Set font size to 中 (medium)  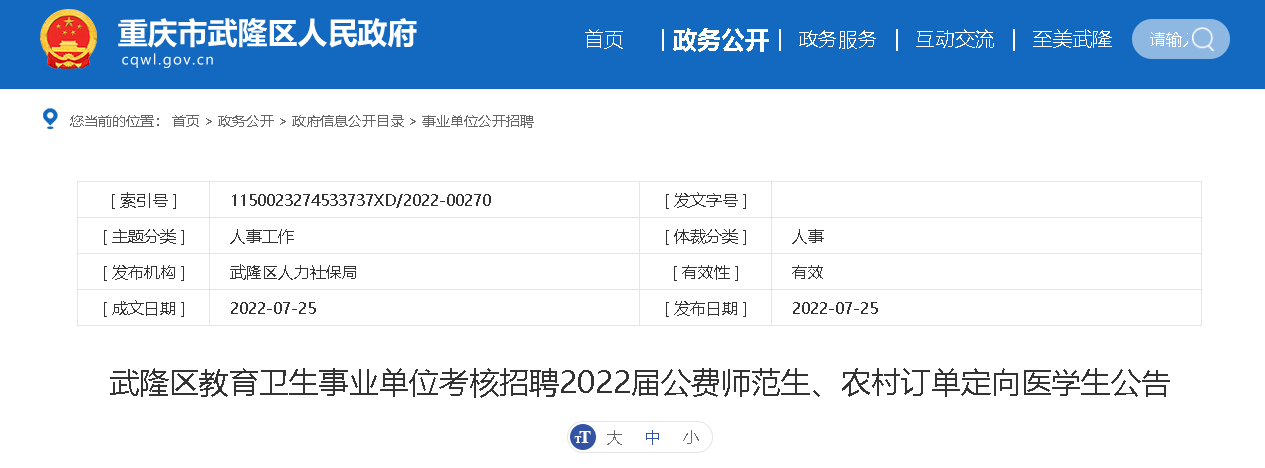coord(652,437)
